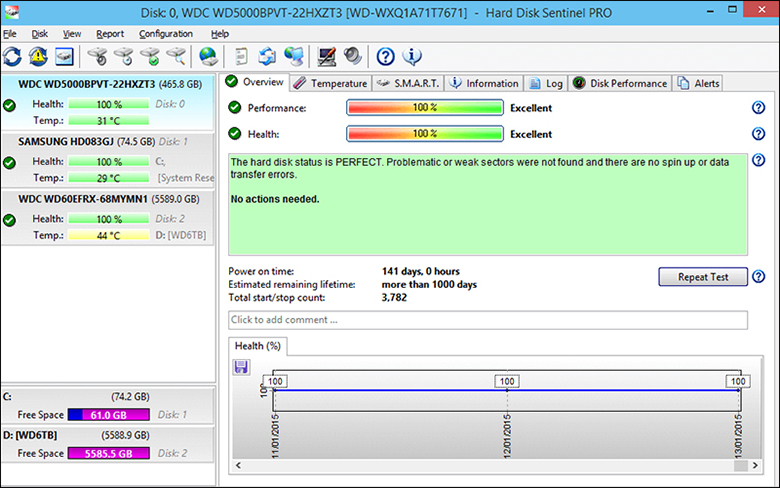Open help with the blue question mark toolbar icon
The width and height of the screenshot is (780, 488).
(x=385, y=56)
